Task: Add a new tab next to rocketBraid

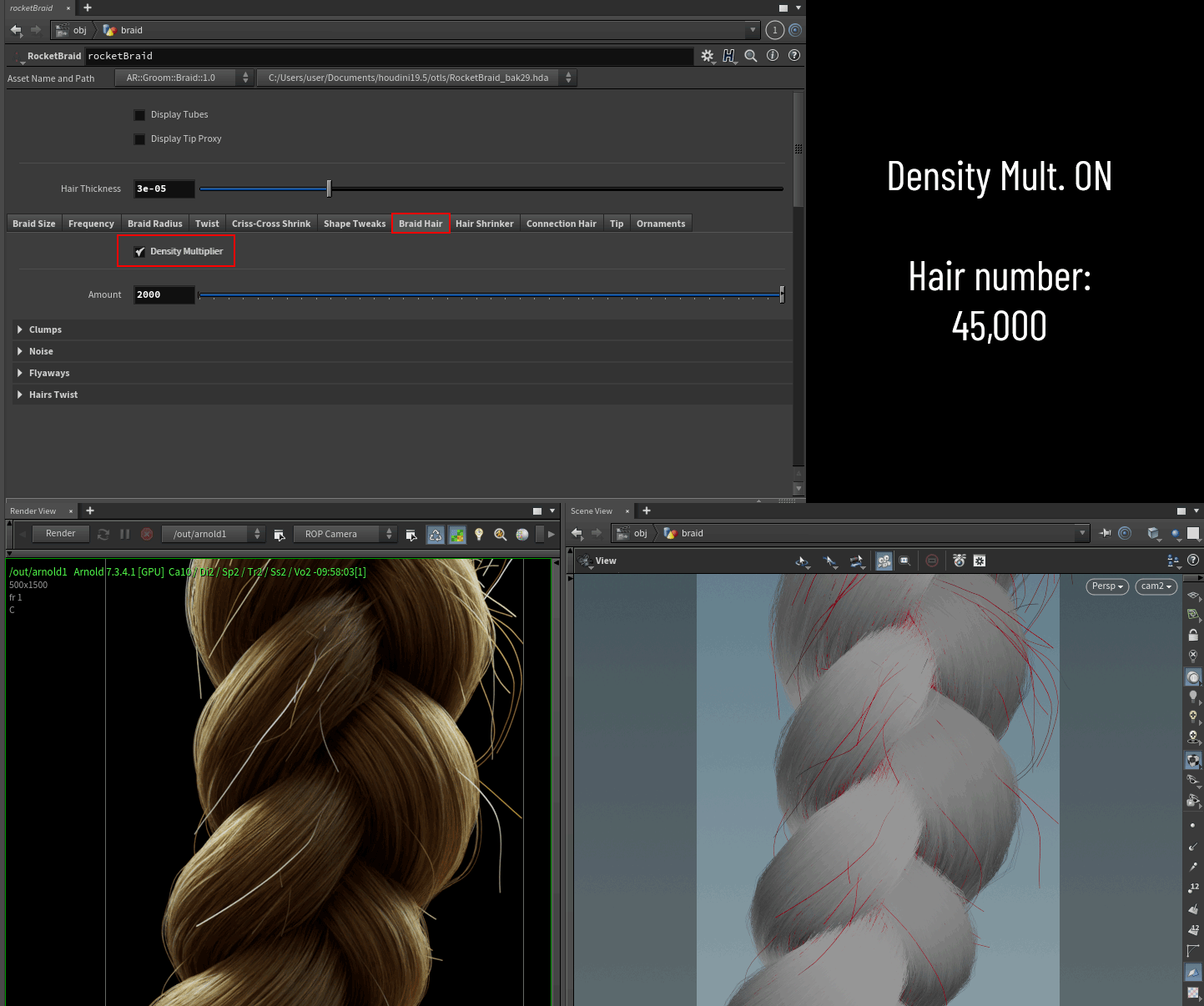Action: (88, 8)
